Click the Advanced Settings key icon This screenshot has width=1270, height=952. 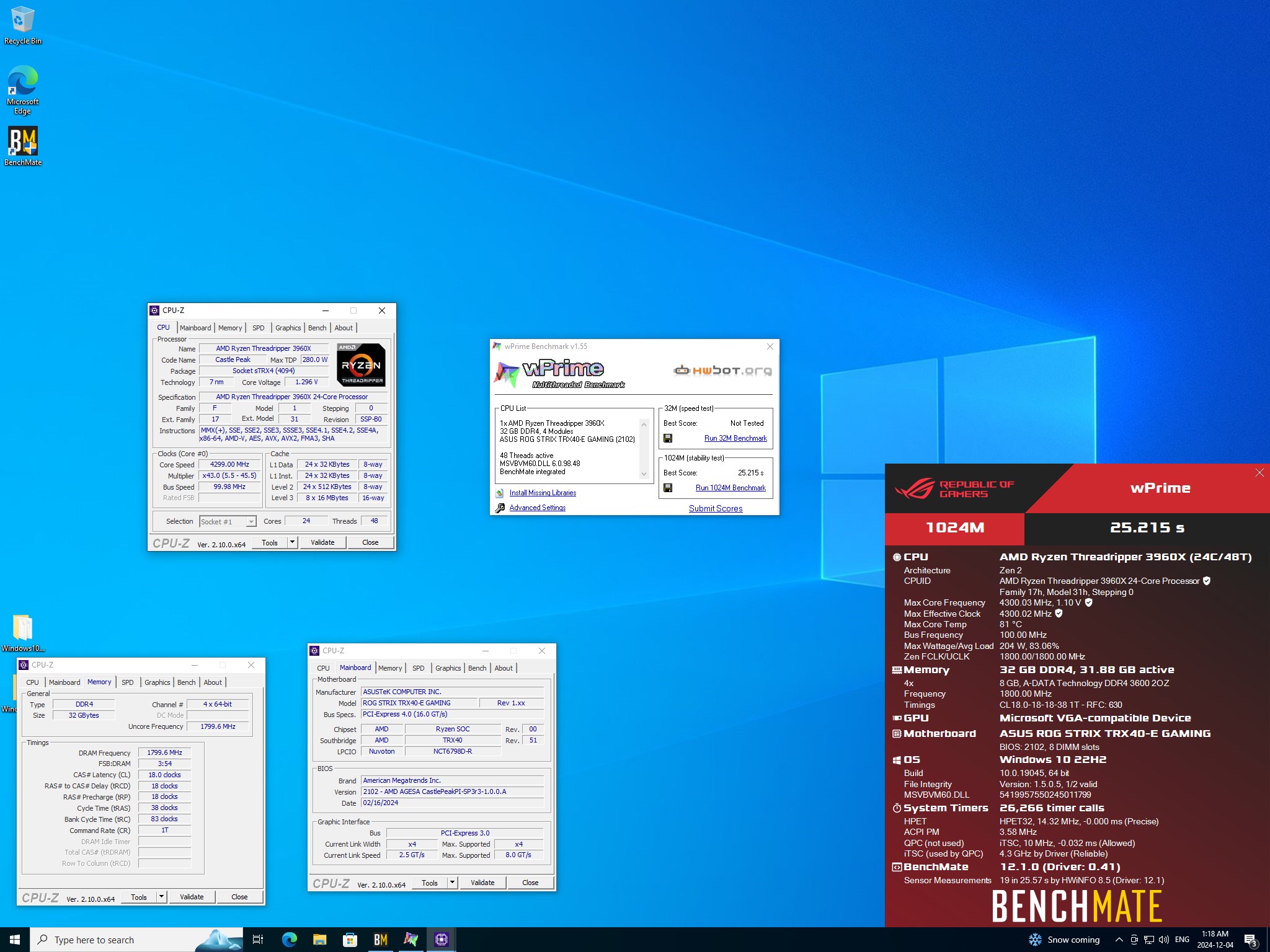click(500, 508)
